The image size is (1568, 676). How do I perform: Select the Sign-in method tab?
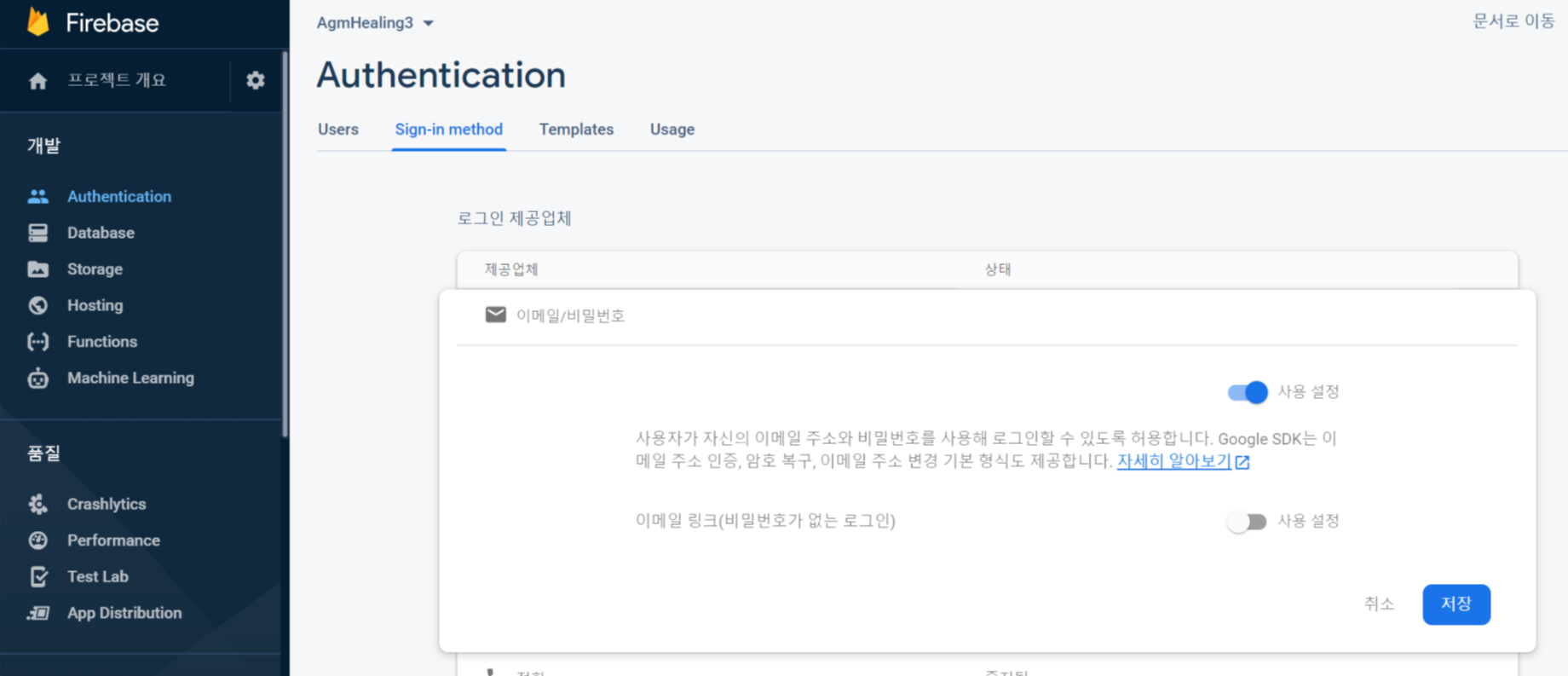point(449,130)
